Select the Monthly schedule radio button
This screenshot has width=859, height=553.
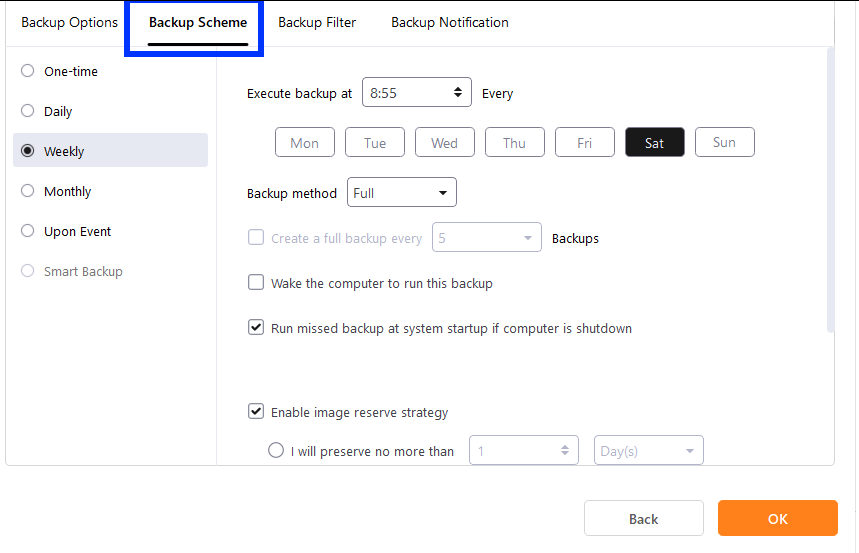click(x=27, y=191)
